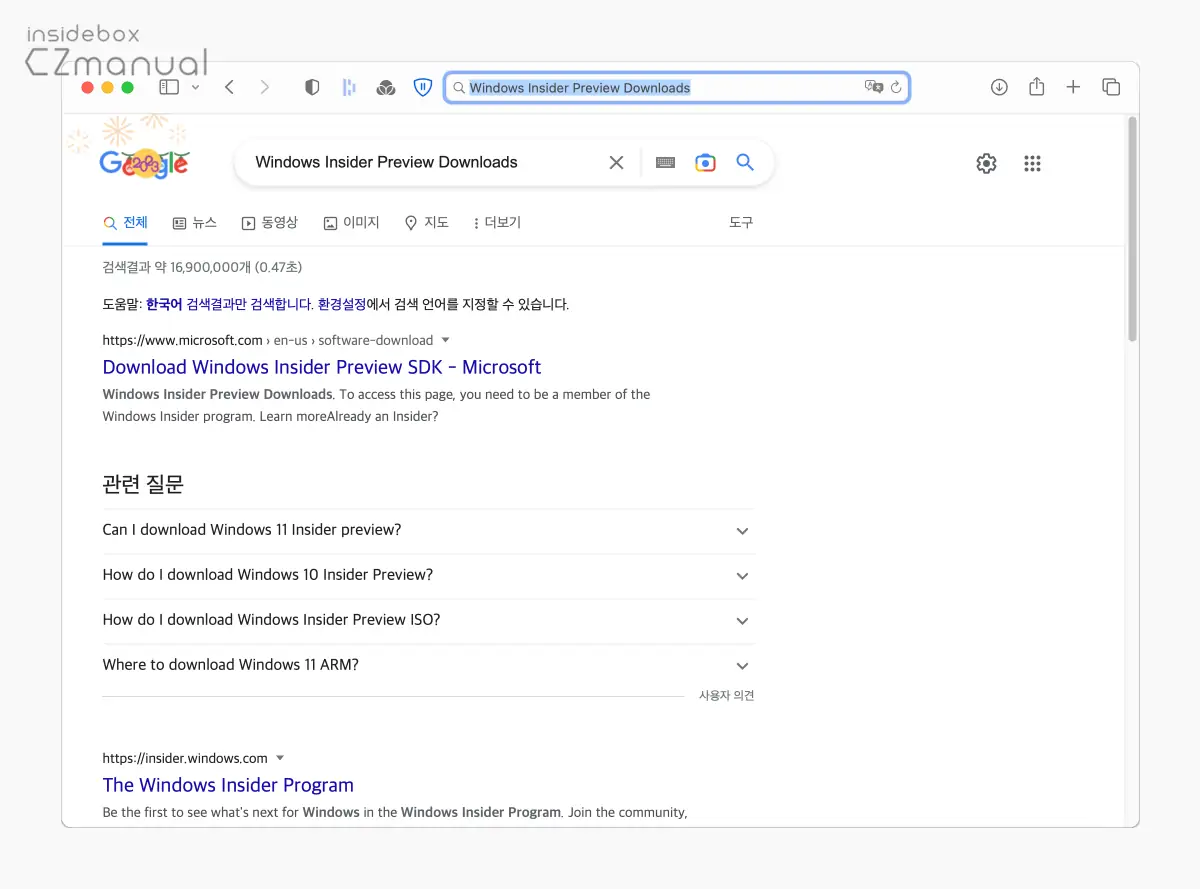
Task: Click the translate icon in address bar
Action: [x=873, y=87]
